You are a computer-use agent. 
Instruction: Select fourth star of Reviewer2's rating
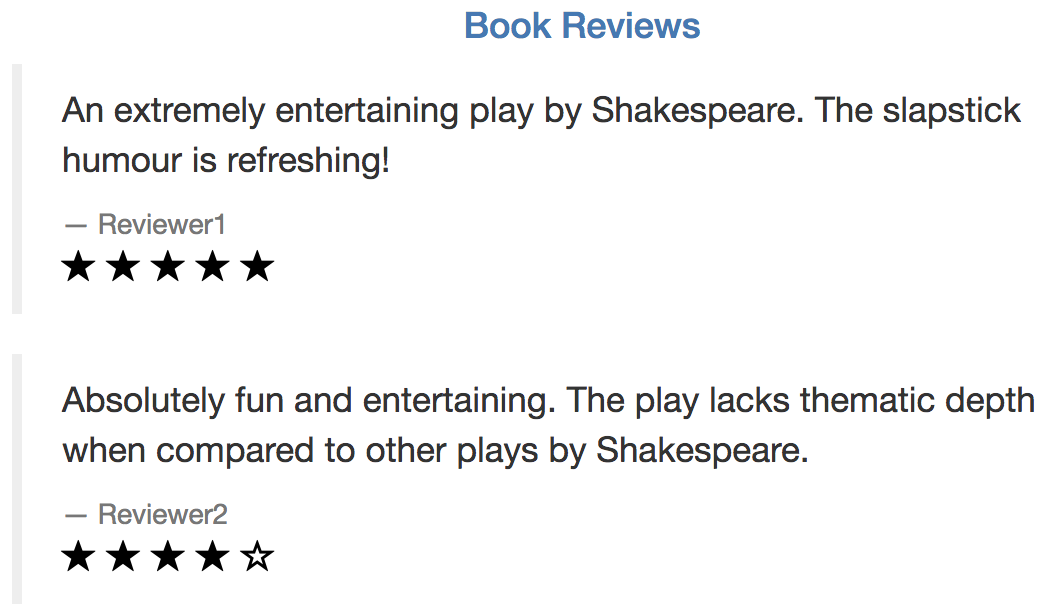(213, 556)
